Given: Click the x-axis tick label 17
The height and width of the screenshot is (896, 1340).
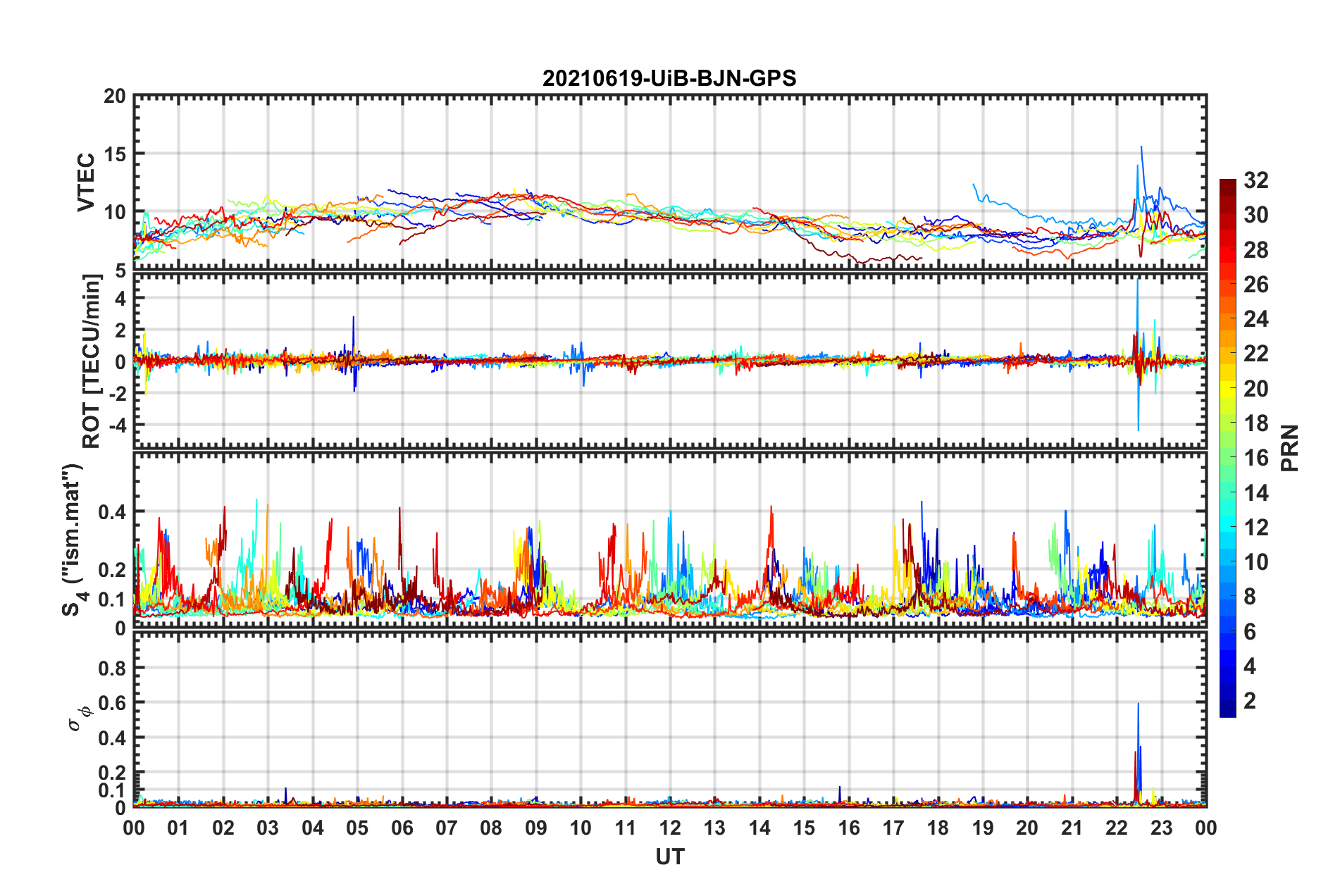Looking at the screenshot, I should click(893, 828).
